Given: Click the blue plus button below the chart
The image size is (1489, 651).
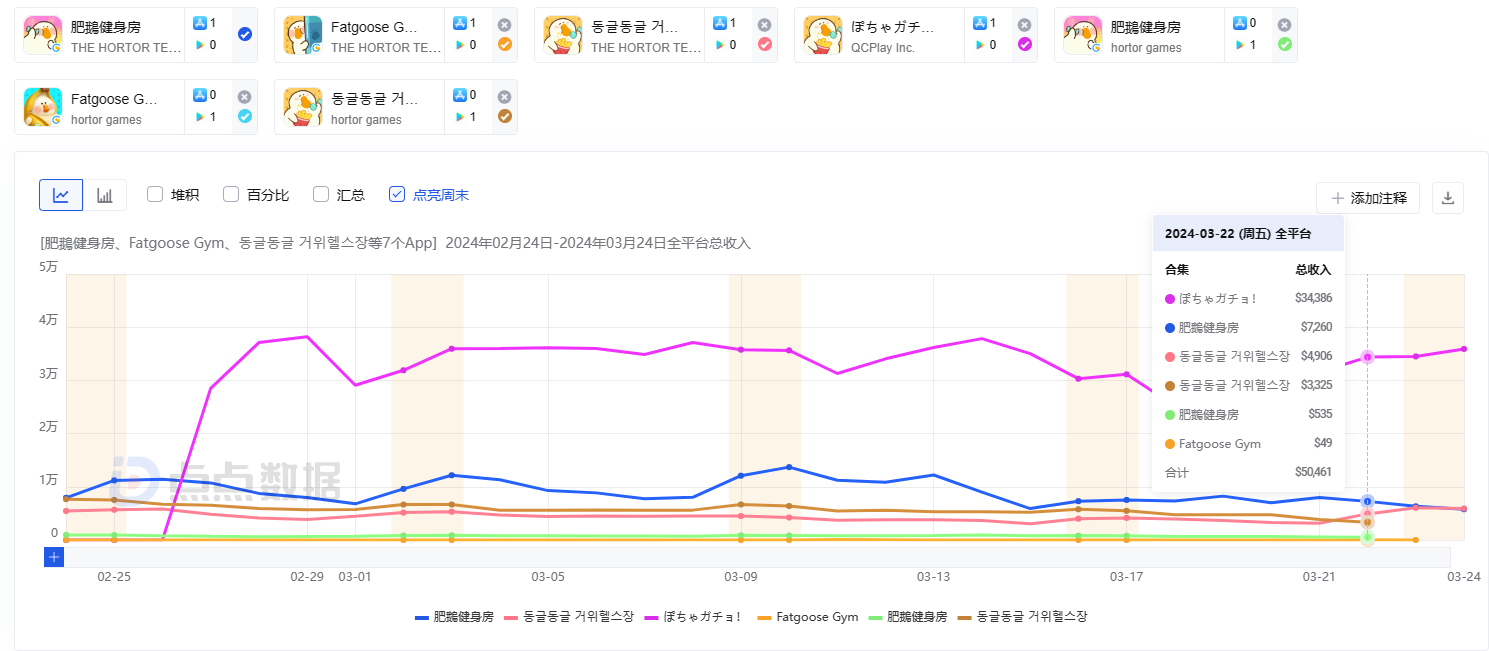Looking at the screenshot, I should (54, 557).
